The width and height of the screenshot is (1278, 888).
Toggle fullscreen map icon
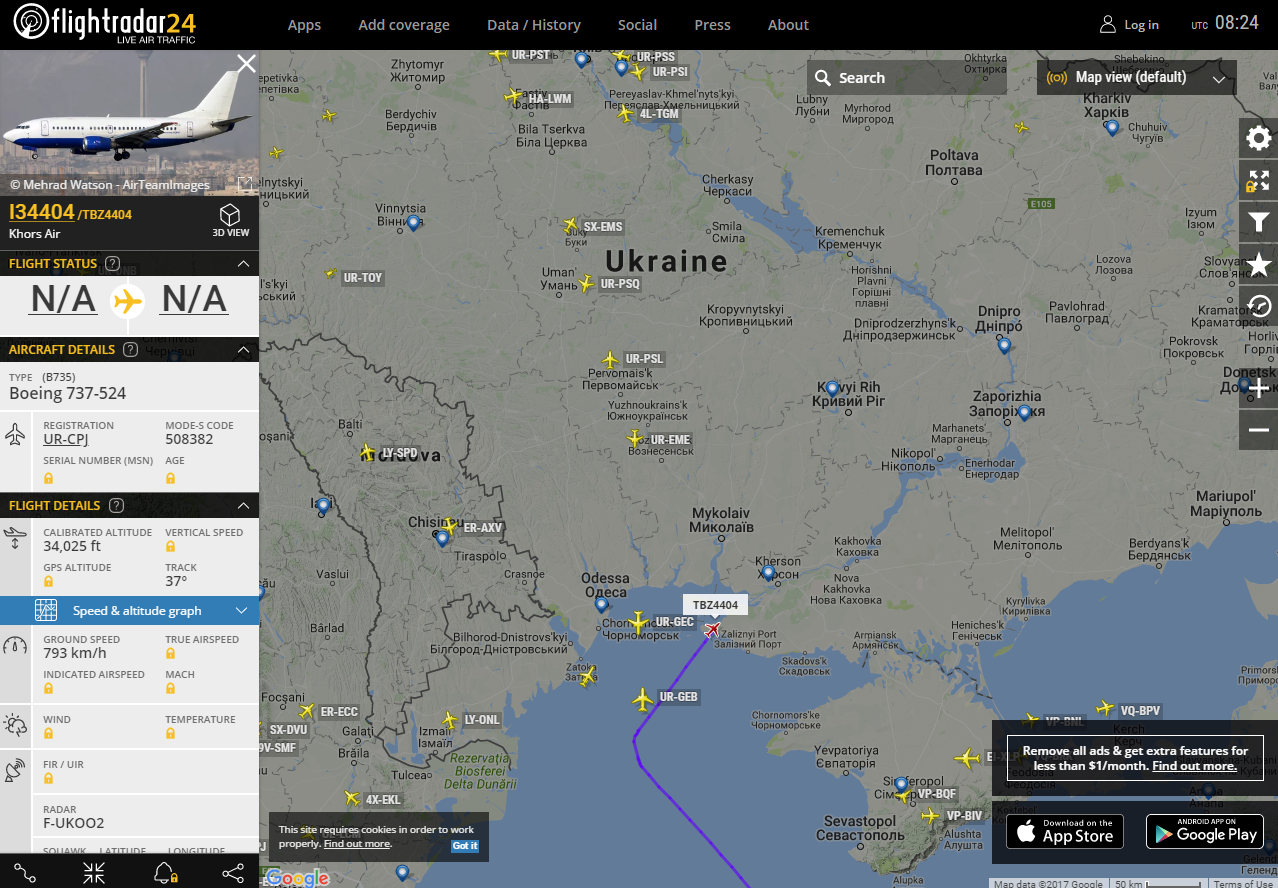coord(1258,180)
